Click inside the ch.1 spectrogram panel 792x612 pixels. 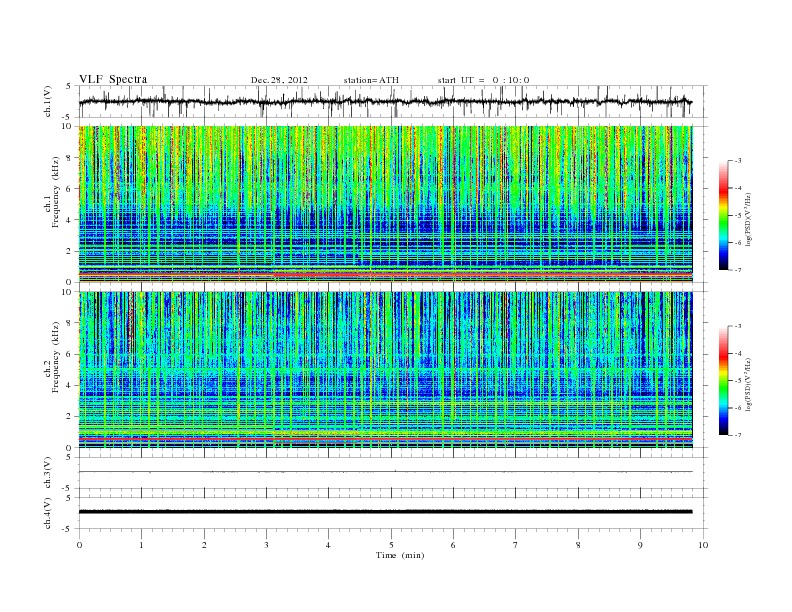point(385,204)
